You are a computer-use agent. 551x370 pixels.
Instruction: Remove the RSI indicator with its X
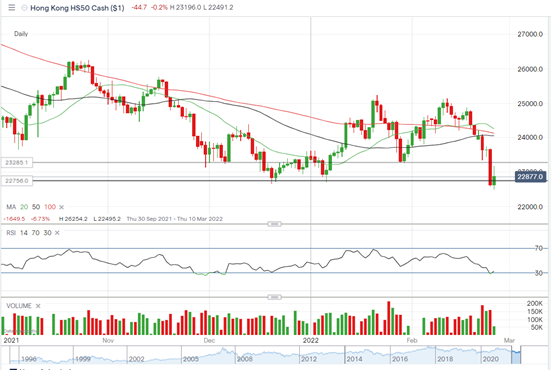[x=57, y=233]
